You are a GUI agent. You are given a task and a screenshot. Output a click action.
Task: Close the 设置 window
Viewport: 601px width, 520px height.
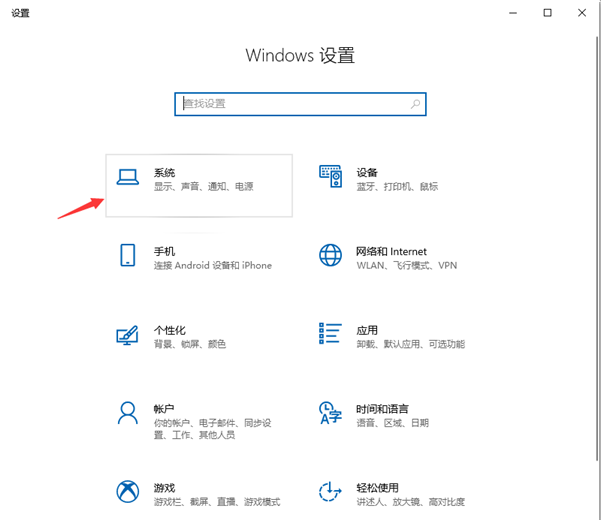(582, 13)
